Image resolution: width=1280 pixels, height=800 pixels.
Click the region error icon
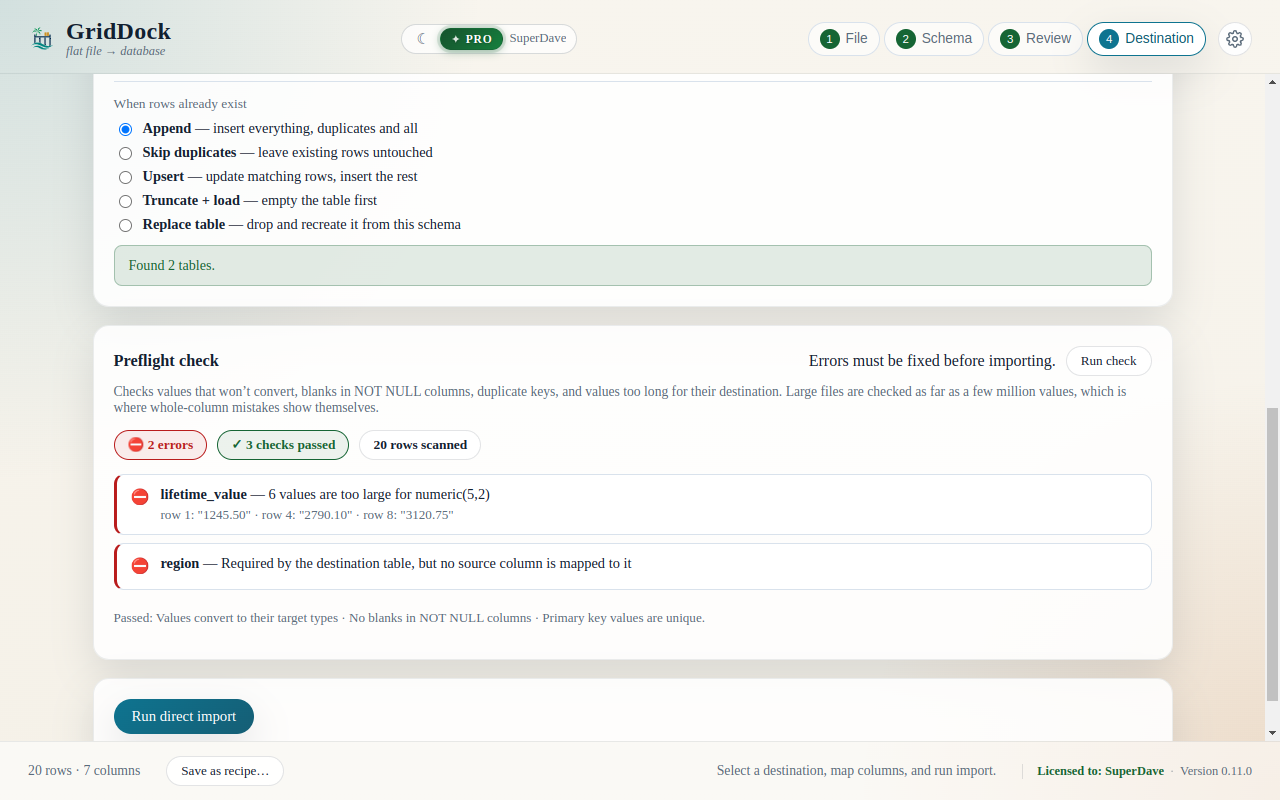tap(140, 565)
